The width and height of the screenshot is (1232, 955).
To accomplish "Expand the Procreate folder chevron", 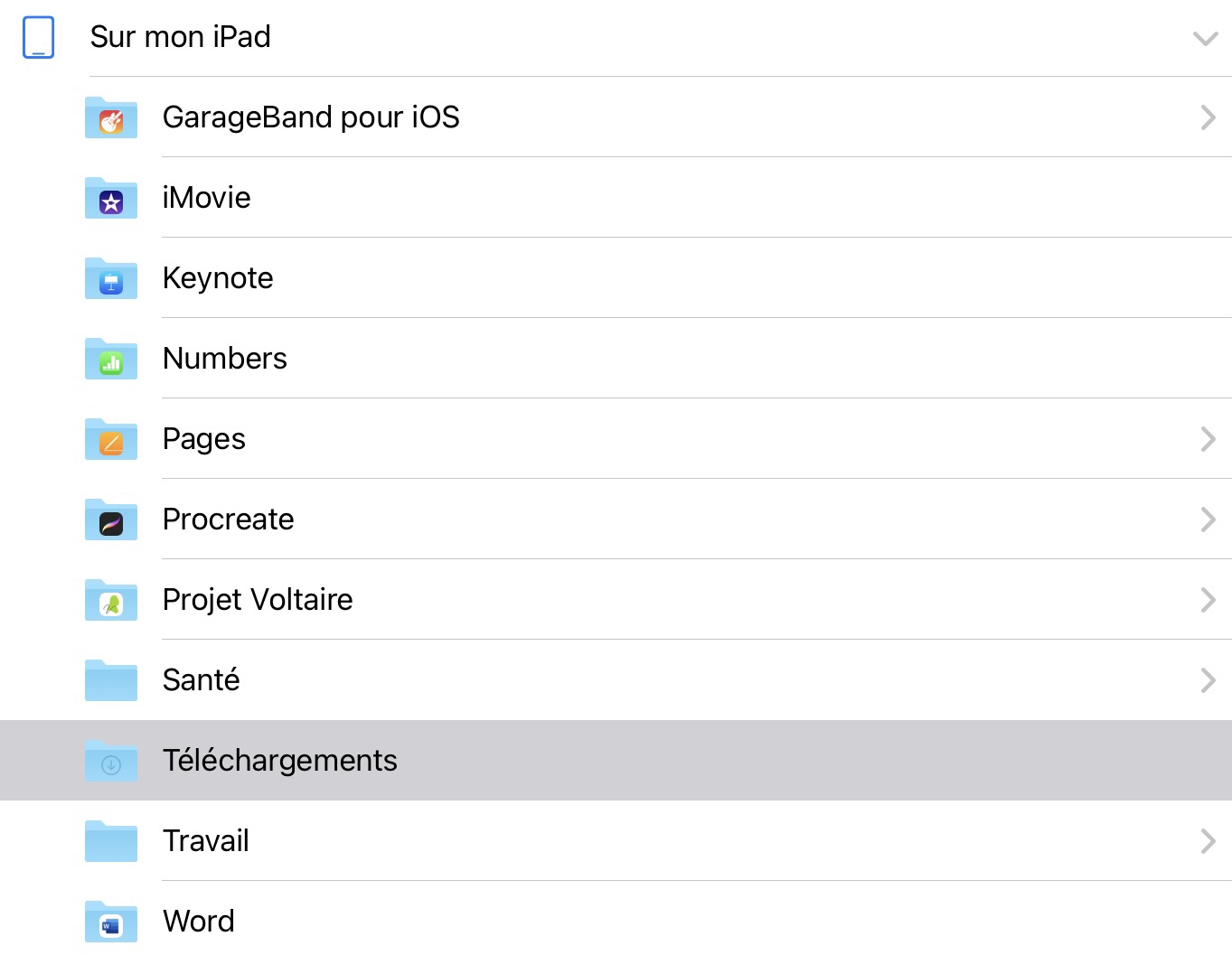I will click(x=1208, y=520).
